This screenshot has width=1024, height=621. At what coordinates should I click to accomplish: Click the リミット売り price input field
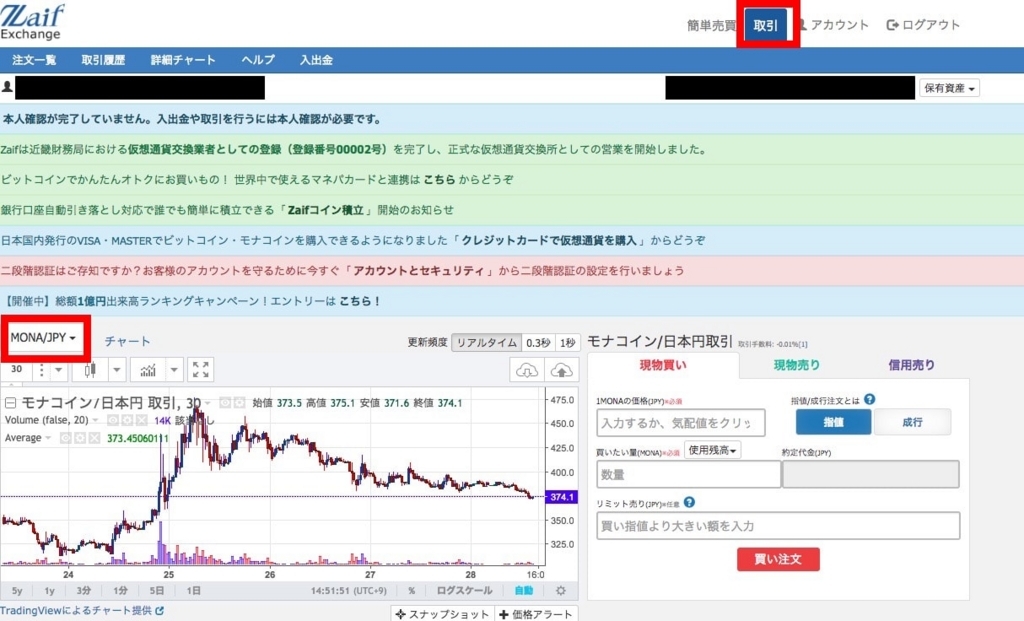point(778,526)
